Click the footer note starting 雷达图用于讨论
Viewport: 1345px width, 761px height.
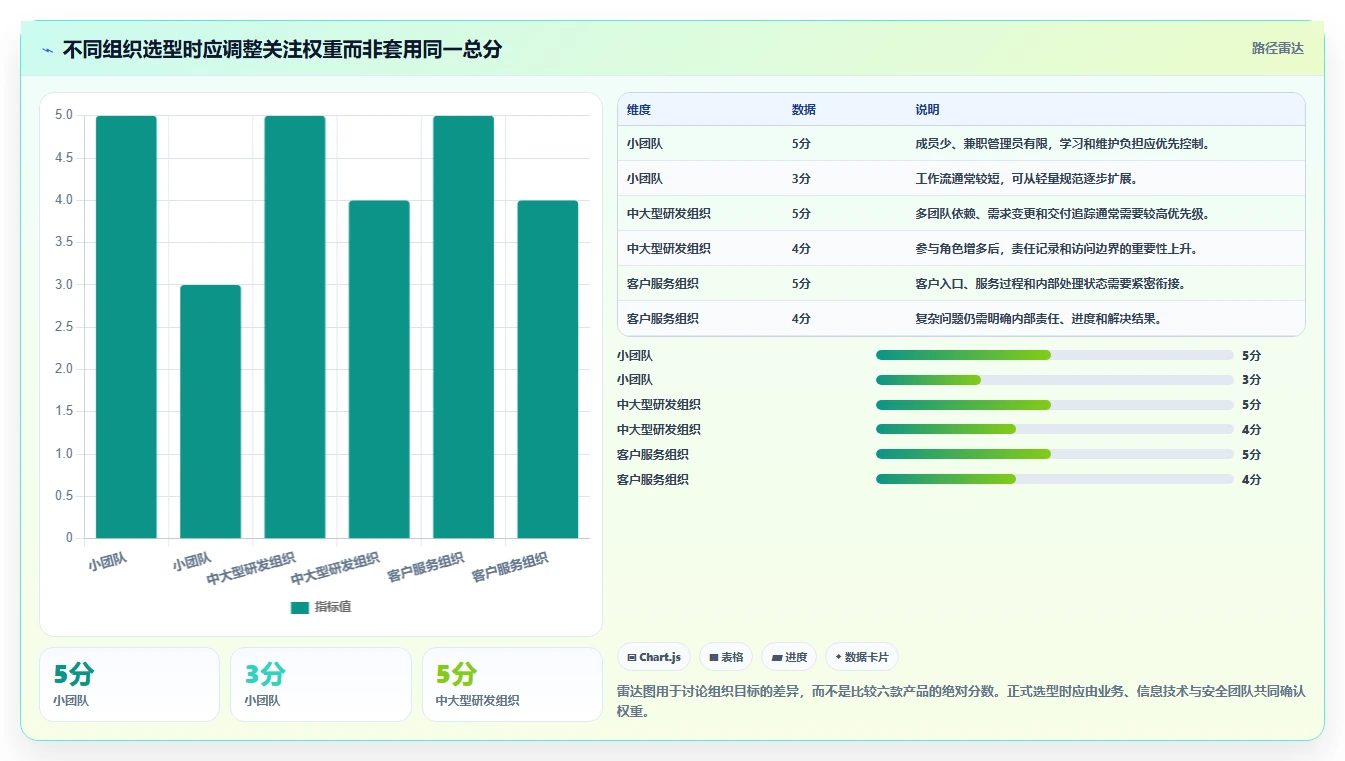tap(961, 701)
